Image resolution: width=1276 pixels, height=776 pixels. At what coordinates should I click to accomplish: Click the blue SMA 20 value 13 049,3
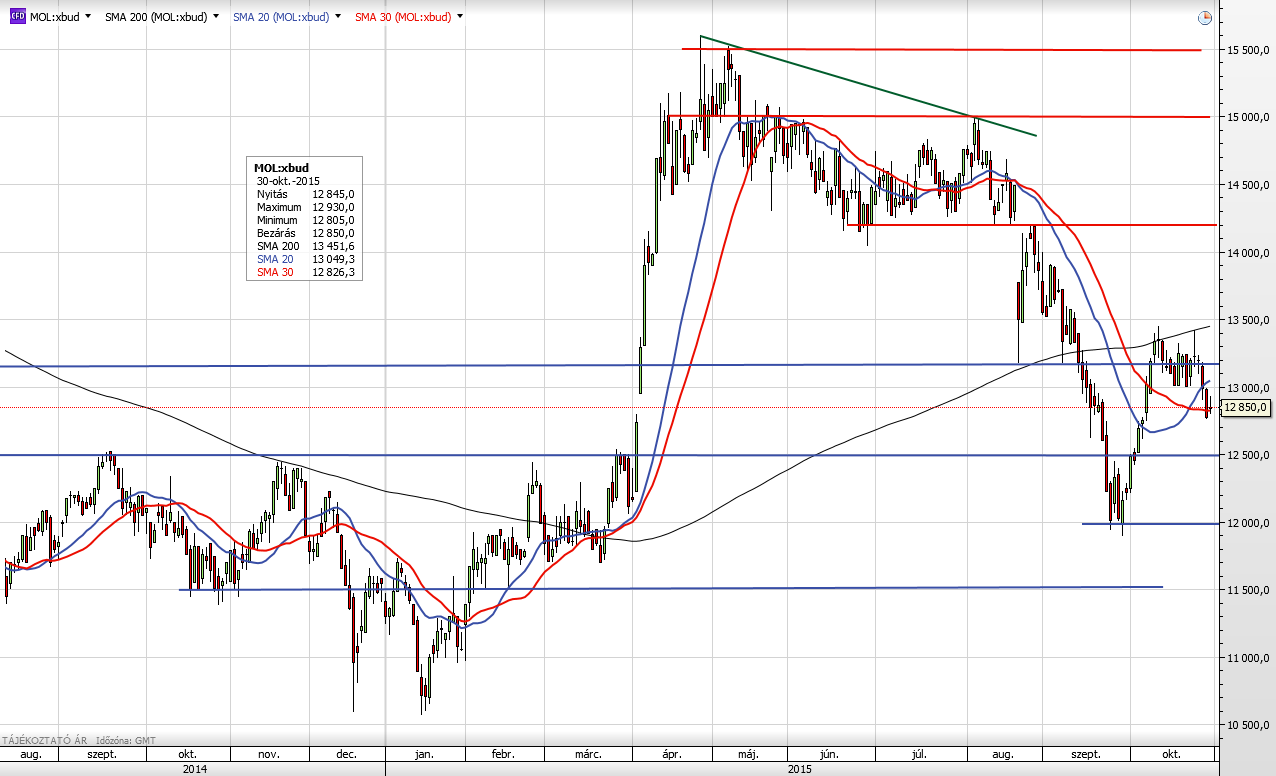point(334,259)
